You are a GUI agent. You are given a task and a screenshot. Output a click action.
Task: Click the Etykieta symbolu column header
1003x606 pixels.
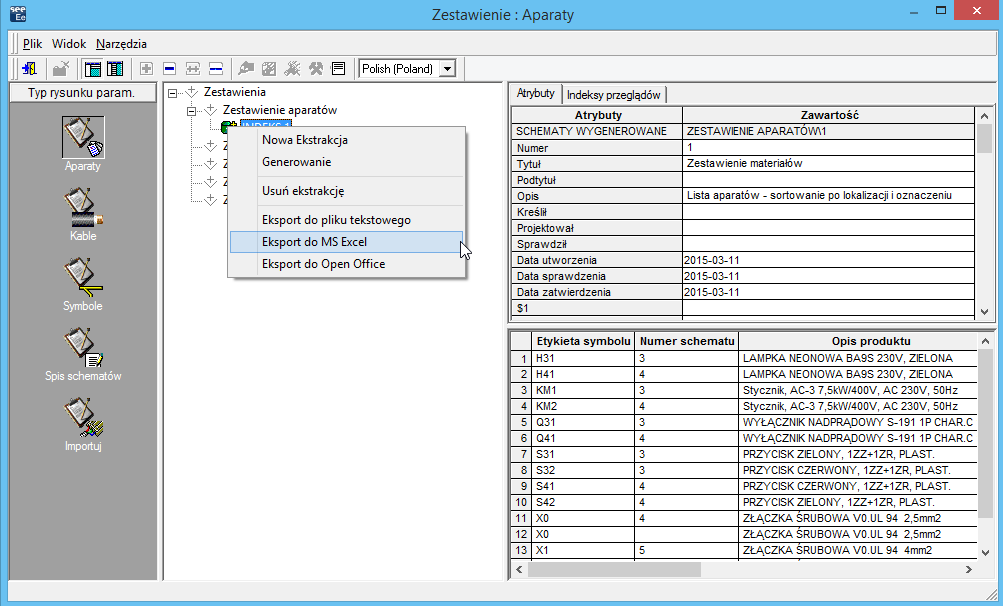click(x=583, y=341)
